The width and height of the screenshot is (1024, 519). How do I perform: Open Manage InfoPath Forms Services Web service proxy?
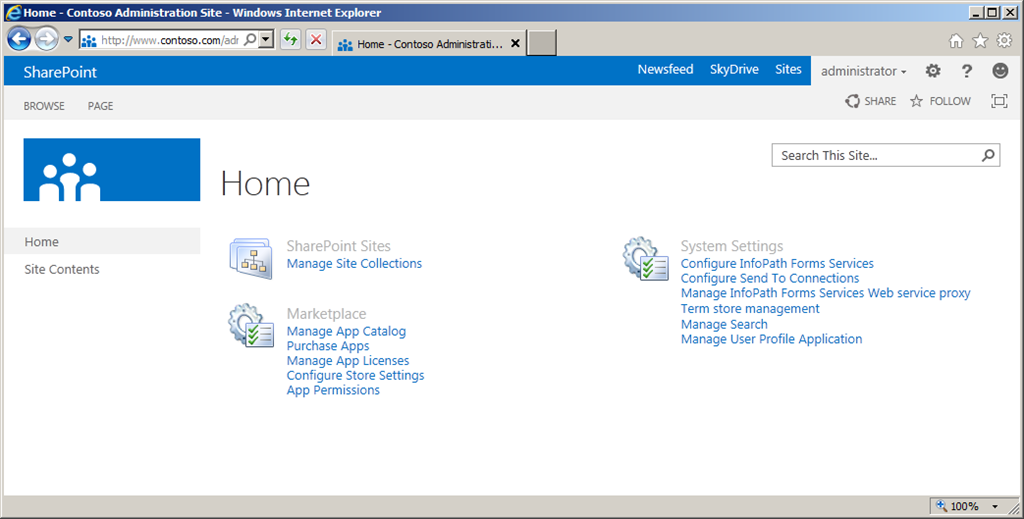click(825, 293)
